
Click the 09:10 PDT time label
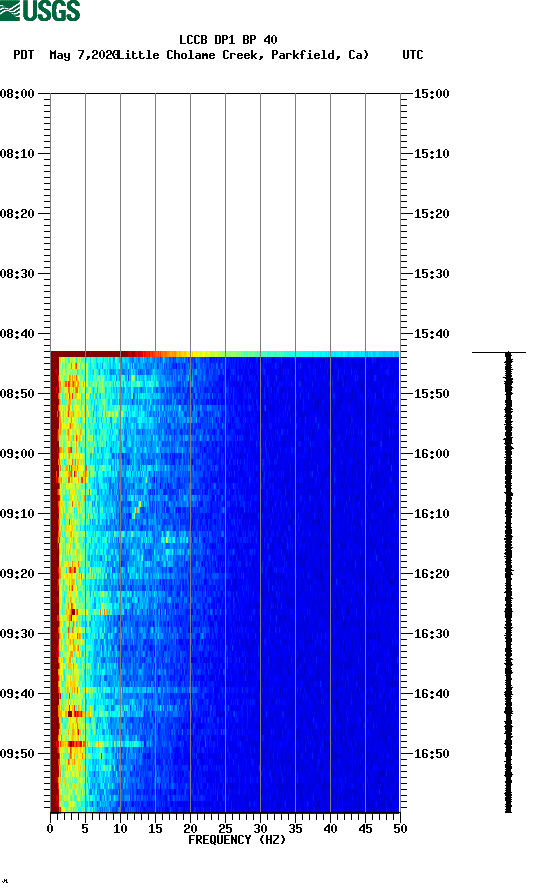(18, 514)
